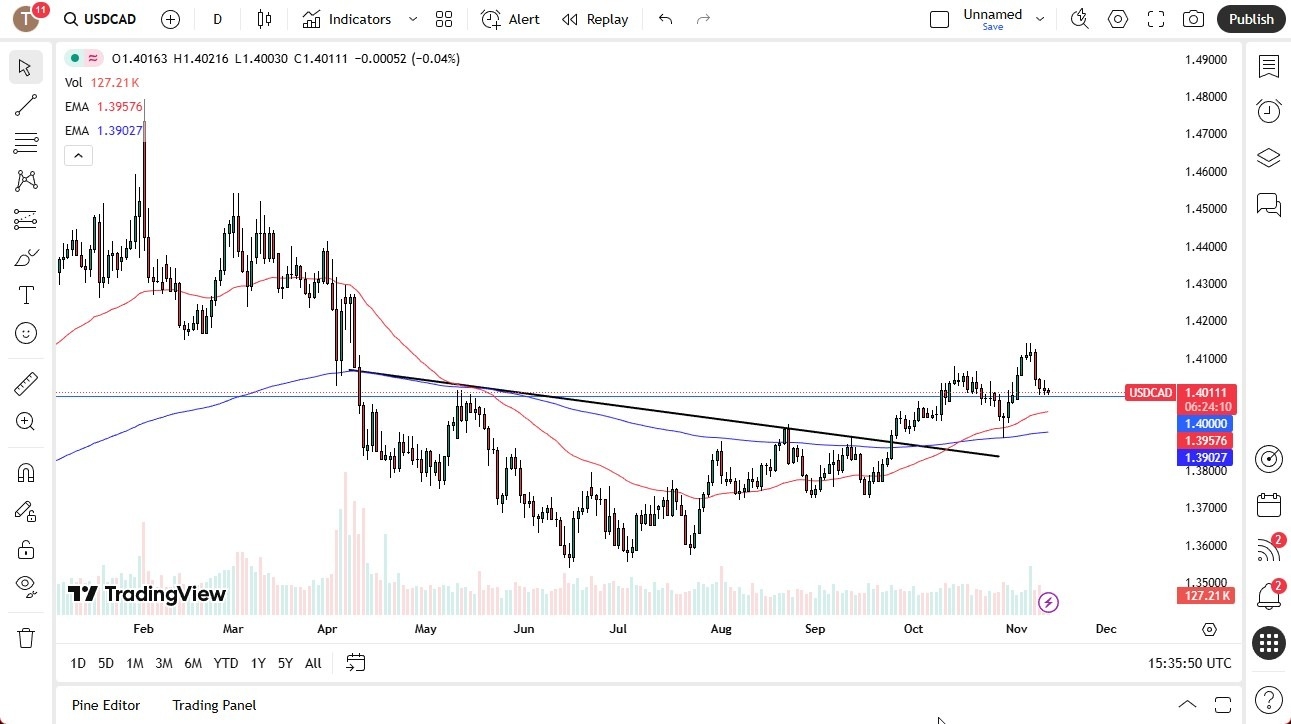Viewport: 1291px width, 724px height.
Task: Toggle magnet mode on
Action: tap(26, 472)
